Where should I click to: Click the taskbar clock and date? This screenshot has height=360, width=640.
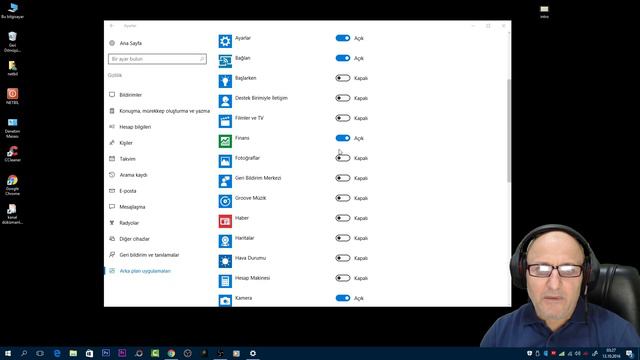tap(611, 353)
